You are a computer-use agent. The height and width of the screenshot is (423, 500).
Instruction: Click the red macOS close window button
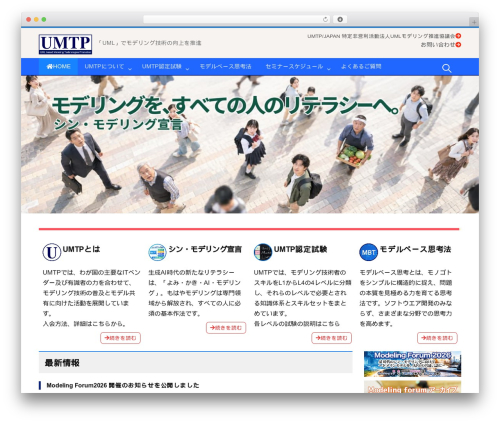click(29, 20)
